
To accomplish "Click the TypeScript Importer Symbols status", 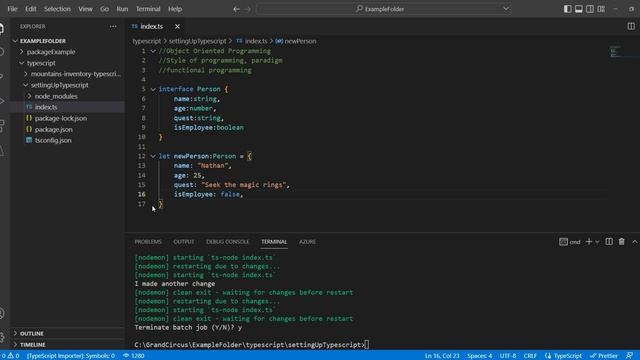I will pos(71,356).
